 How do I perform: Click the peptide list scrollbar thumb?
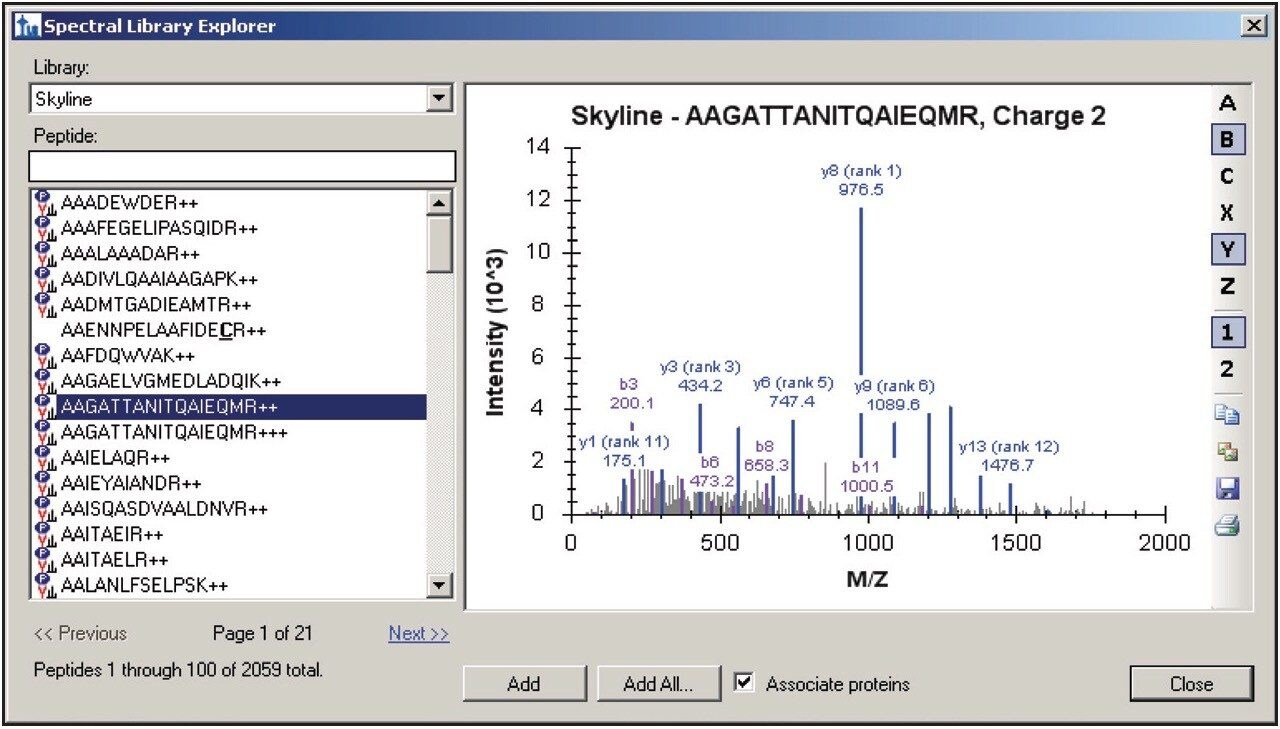[x=439, y=244]
